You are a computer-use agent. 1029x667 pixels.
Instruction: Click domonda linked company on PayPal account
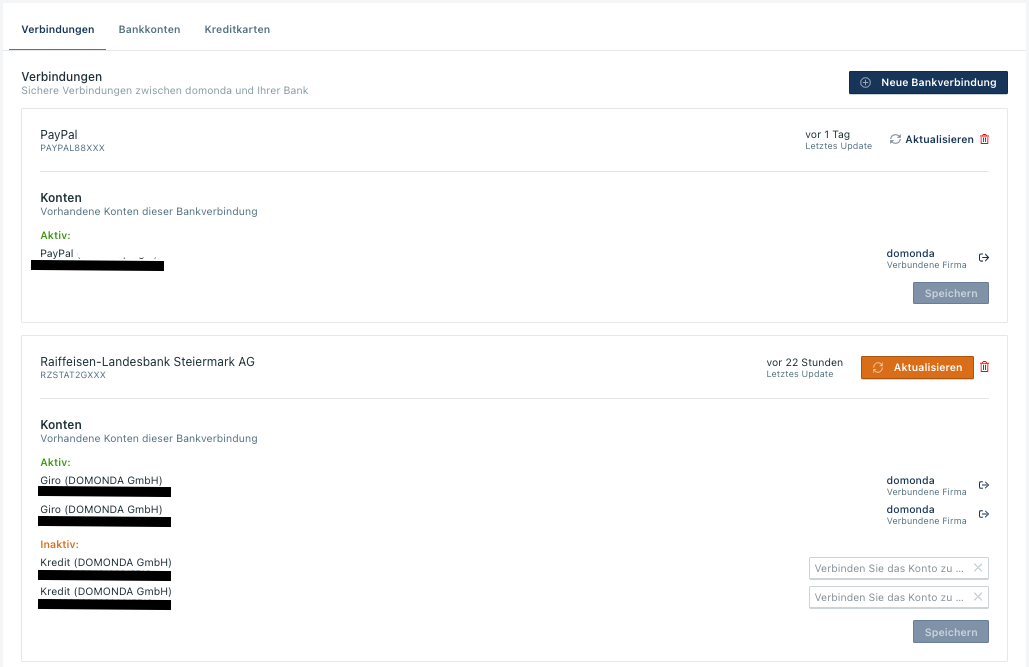[910, 254]
